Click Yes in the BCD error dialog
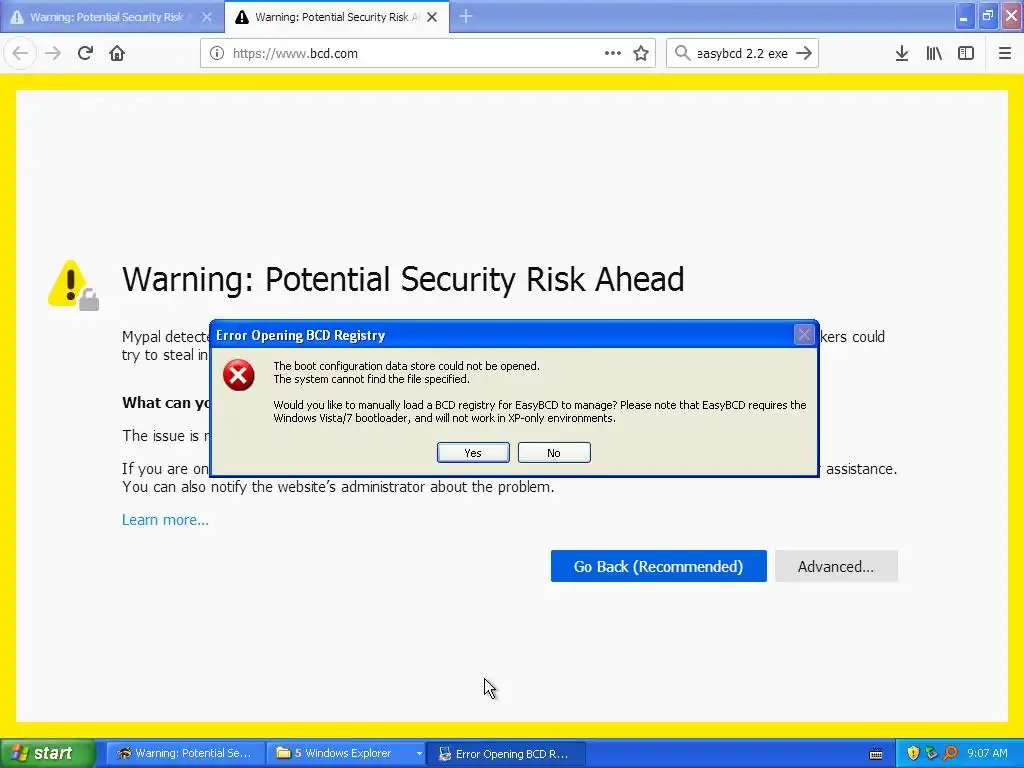The width and height of the screenshot is (1024, 768). (473, 453)
